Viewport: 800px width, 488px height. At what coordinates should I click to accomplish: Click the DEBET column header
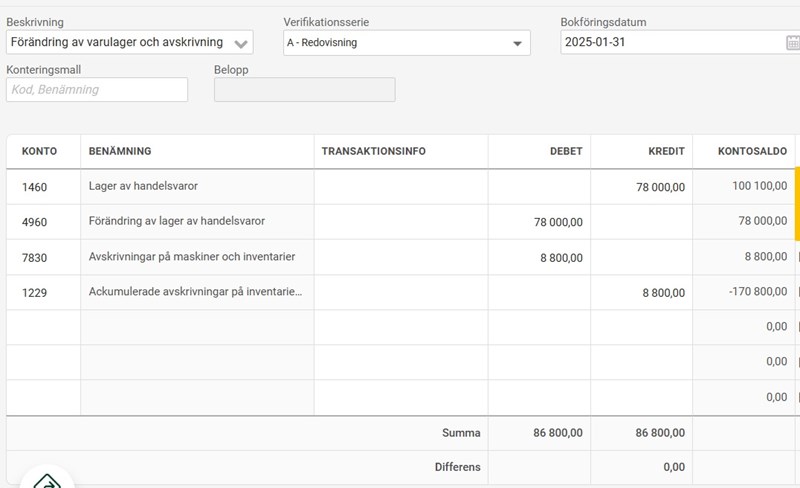point(565,151)
